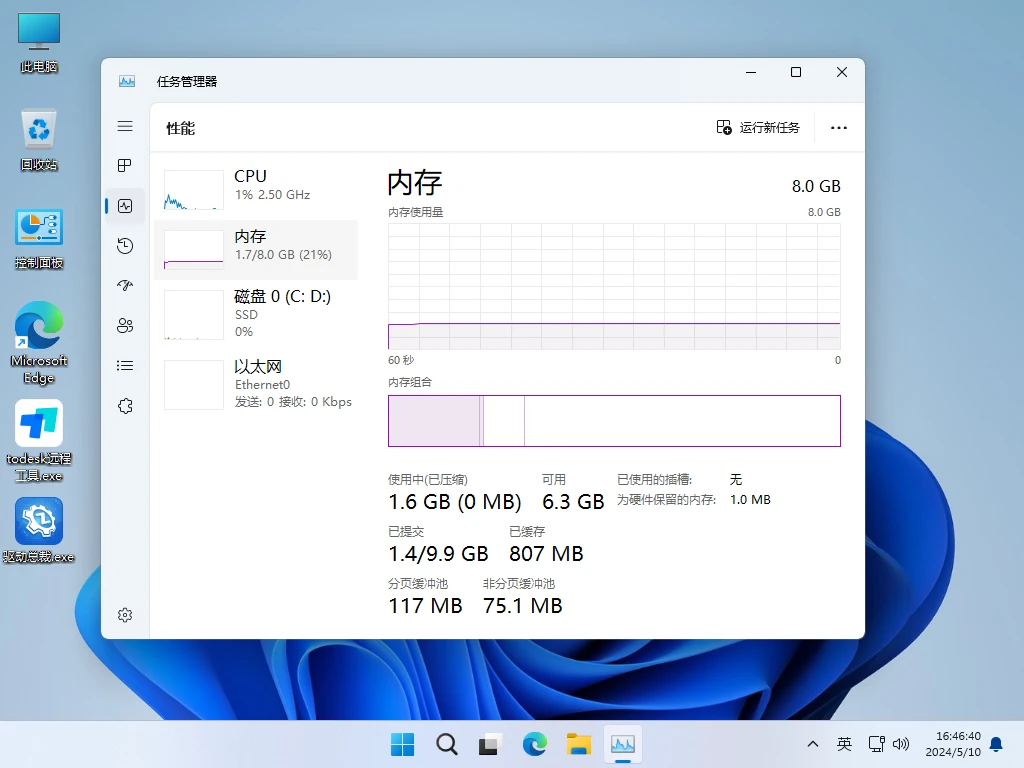Click the 1.4/9.9 GB committed value

[438, 554]
